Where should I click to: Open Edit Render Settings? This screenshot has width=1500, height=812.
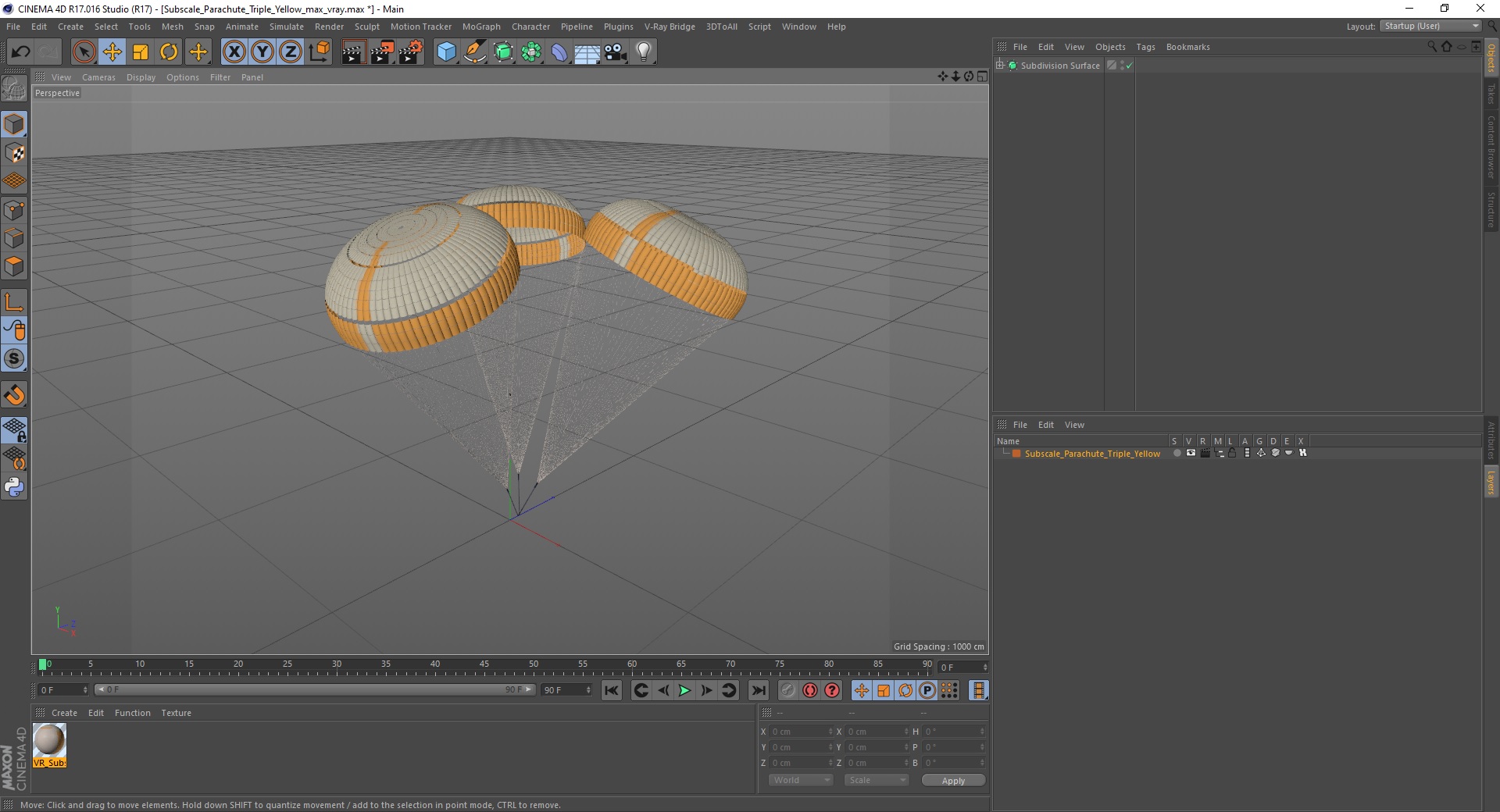[411, 52]
